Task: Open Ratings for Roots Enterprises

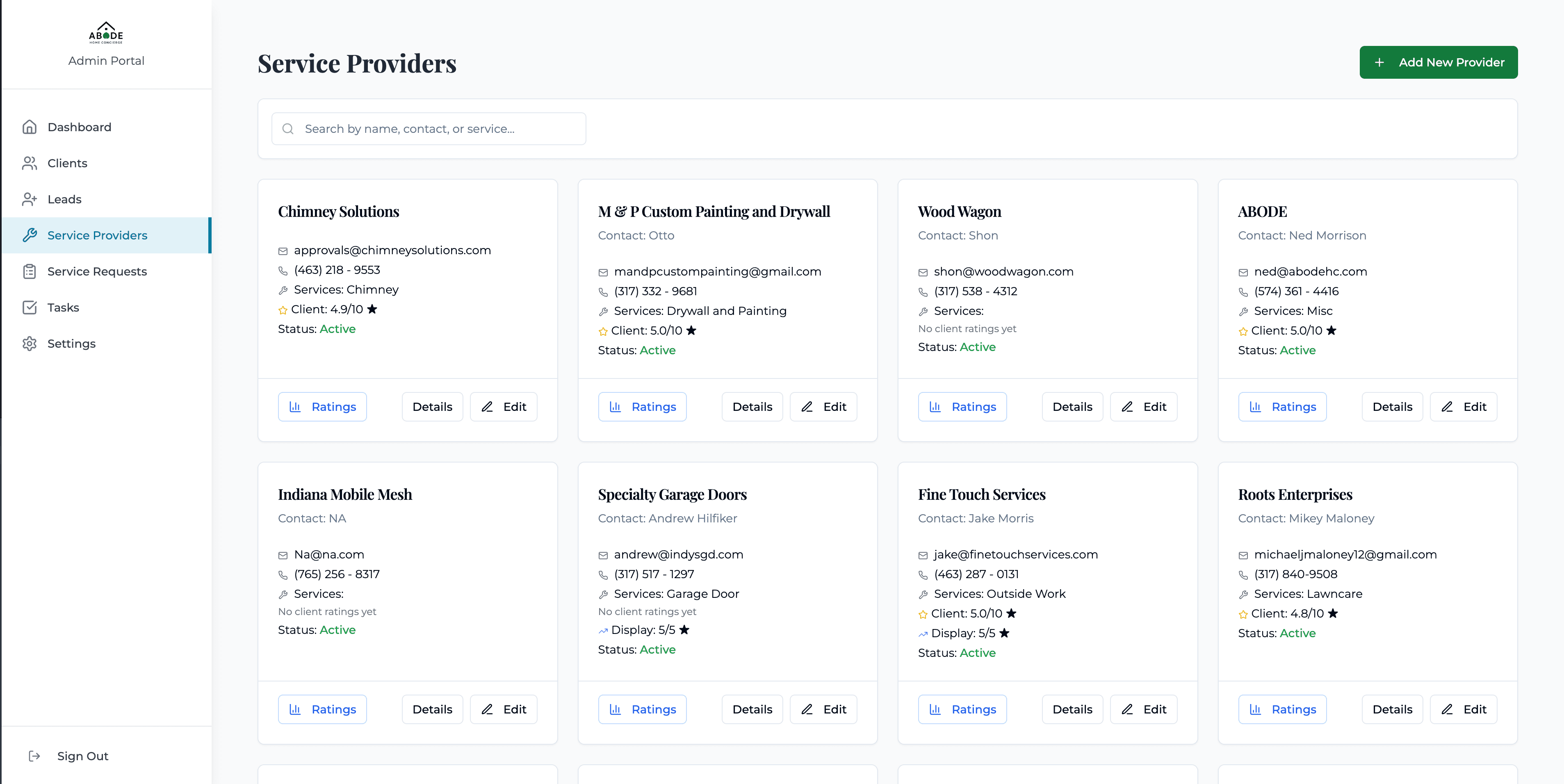Action: pos(1282,709)
